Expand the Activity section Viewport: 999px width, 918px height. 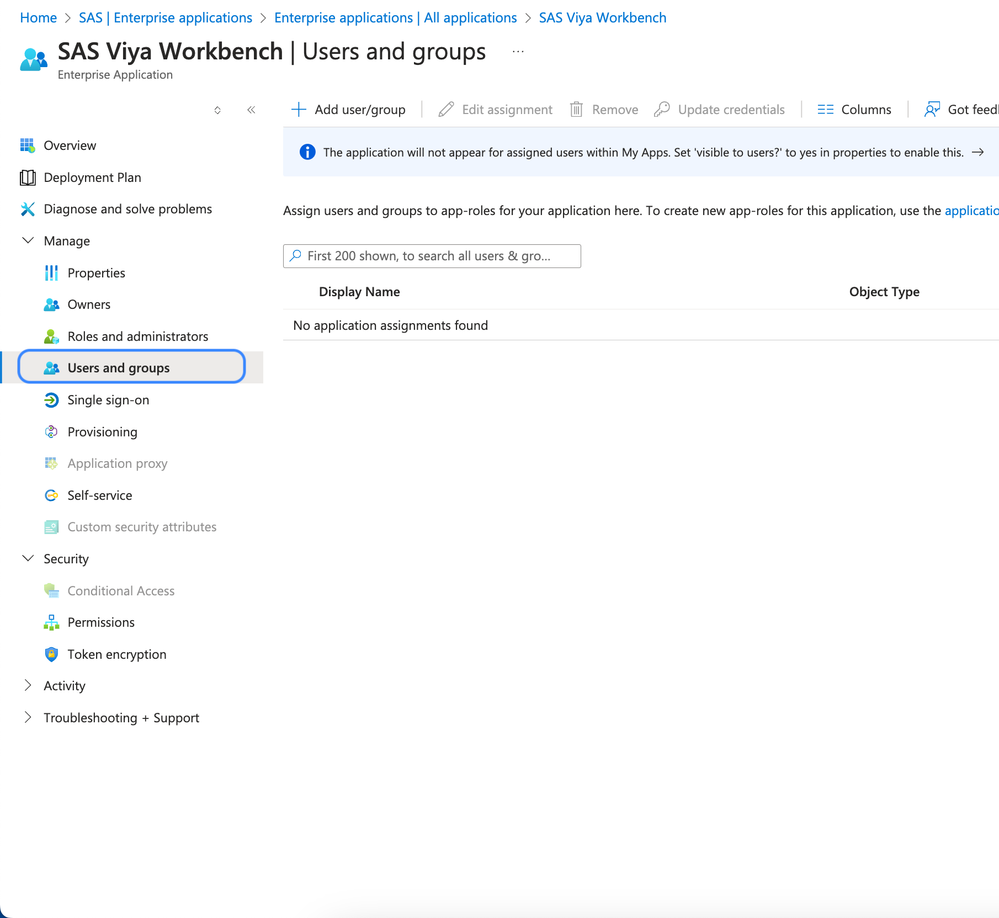coord(28,686)
